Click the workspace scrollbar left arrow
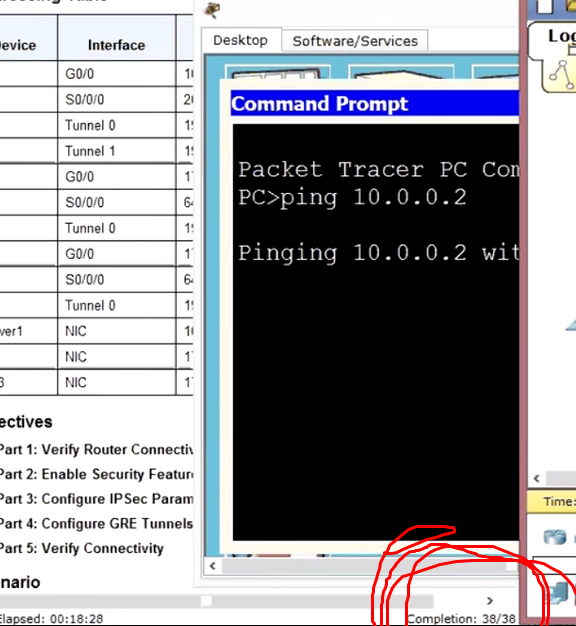The height and width of the screenshot is (626, 576). [536, 478]
